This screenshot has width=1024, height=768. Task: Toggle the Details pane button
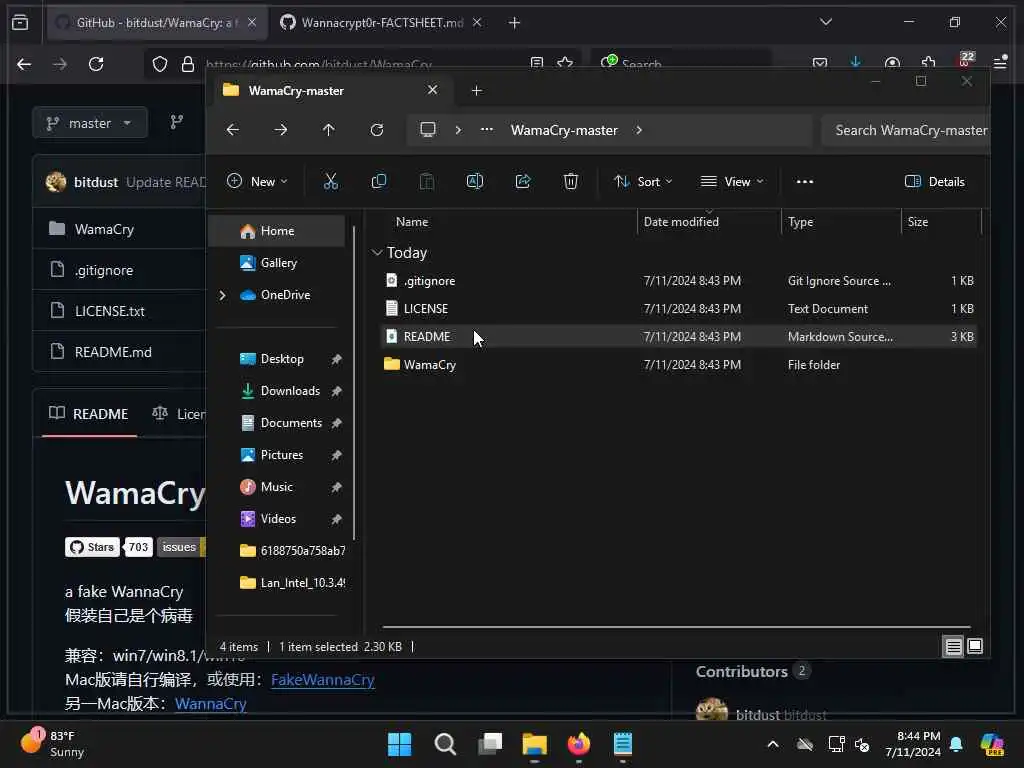935,182
